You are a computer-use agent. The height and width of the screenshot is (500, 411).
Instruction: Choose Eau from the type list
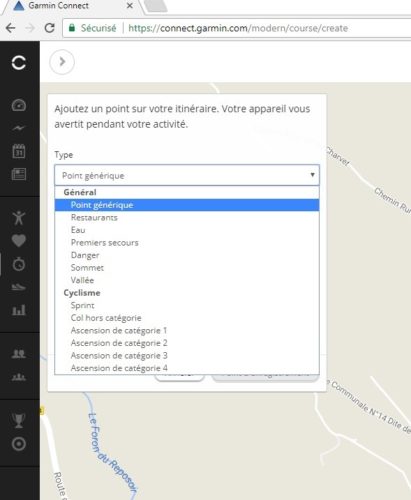[x=187, y=230]
